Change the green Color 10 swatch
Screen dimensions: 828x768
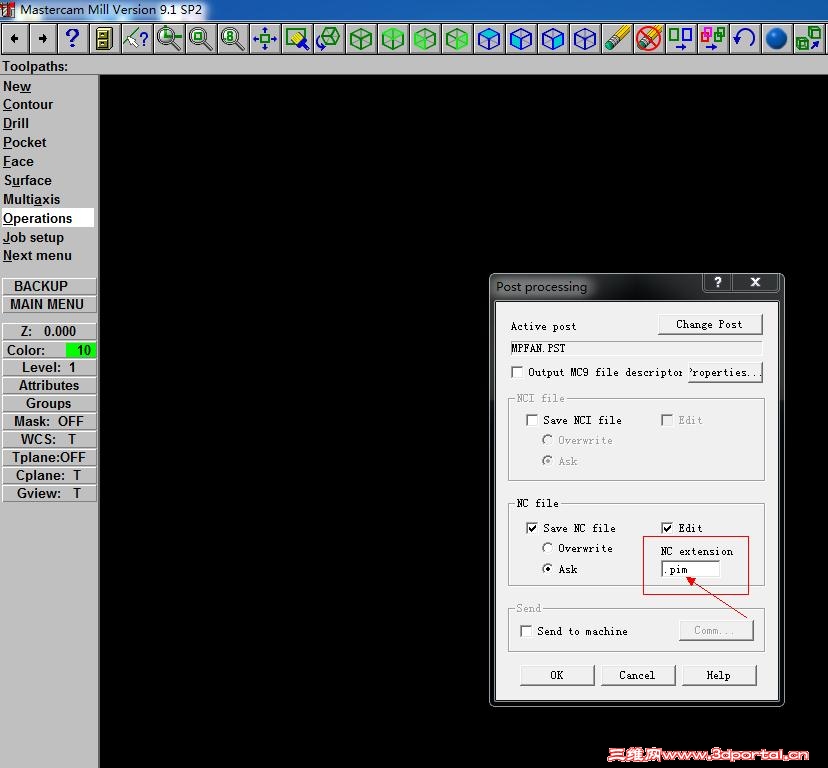click(81, 350)
